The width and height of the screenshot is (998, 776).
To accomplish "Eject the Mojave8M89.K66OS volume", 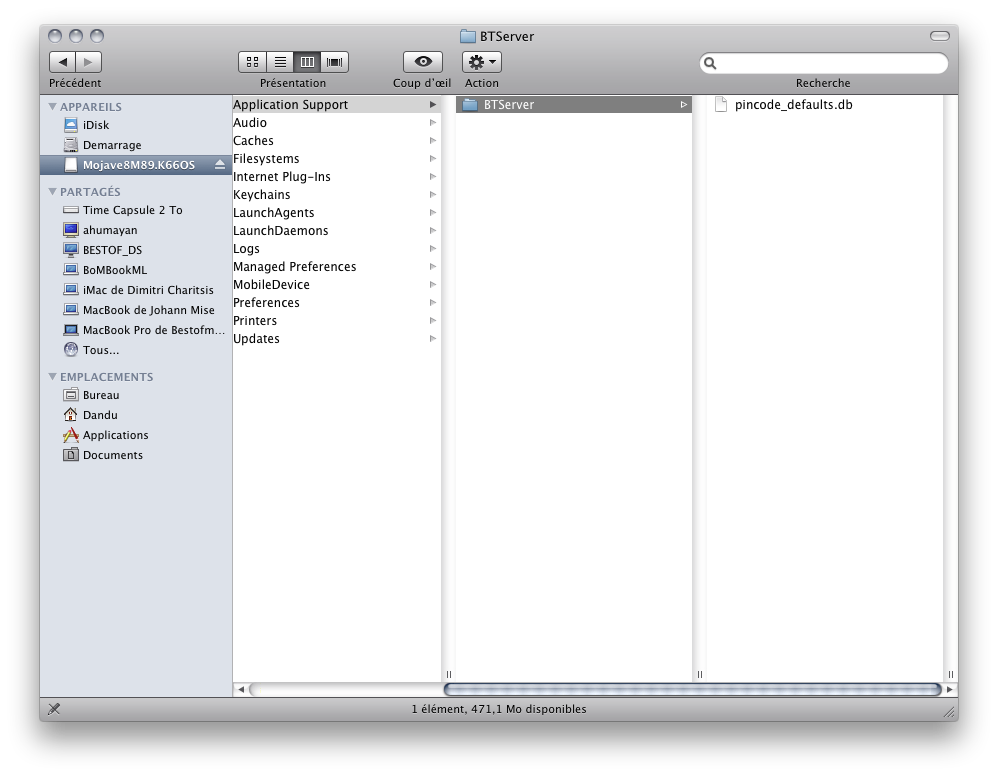I will (x=220, y=165).
